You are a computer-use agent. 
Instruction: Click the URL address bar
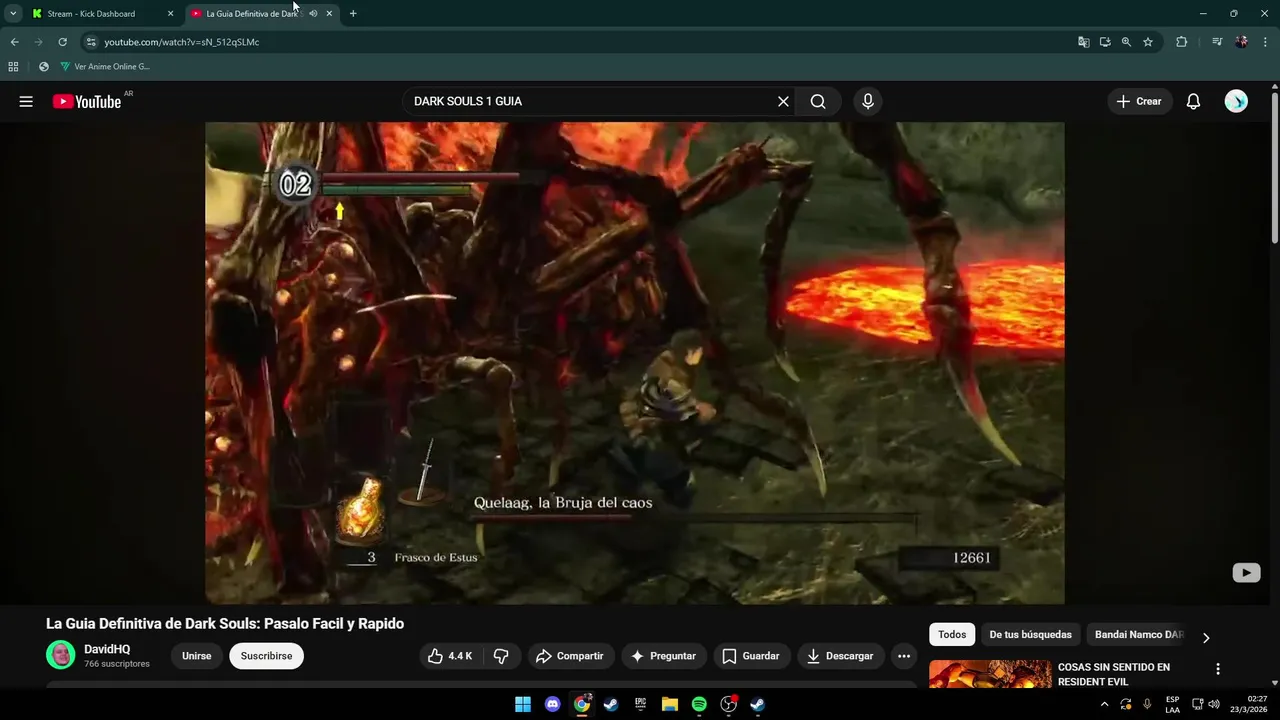[580, 42]
